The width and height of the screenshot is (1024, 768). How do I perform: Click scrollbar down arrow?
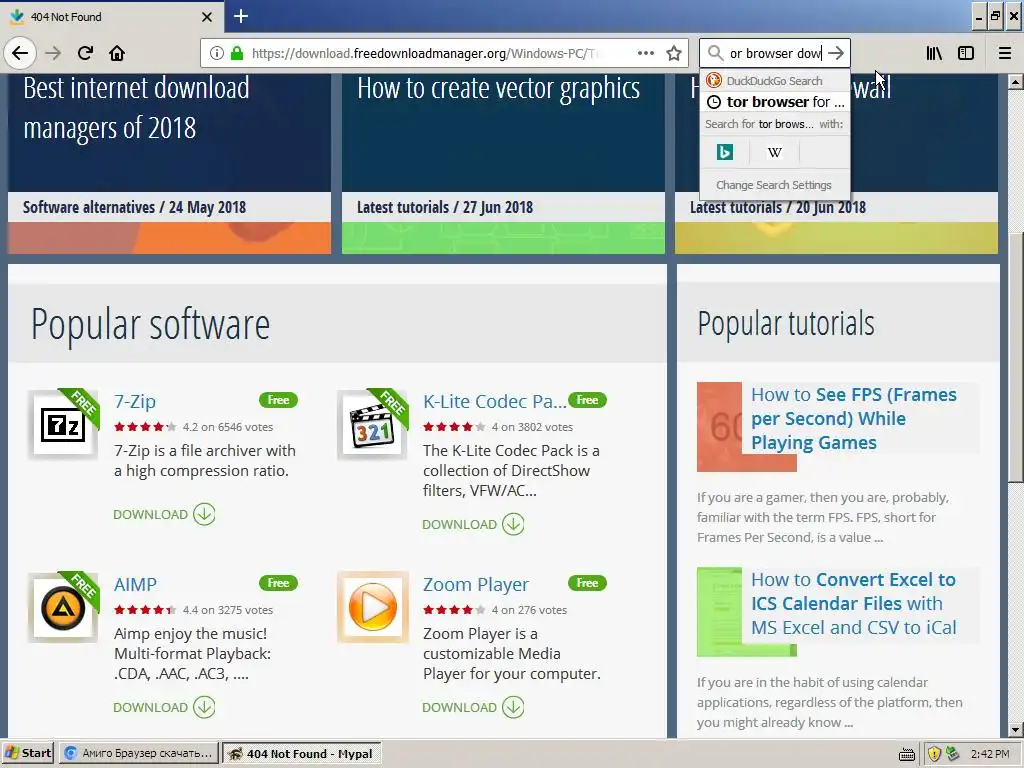pyautogui.click(x=1015, y=730)
